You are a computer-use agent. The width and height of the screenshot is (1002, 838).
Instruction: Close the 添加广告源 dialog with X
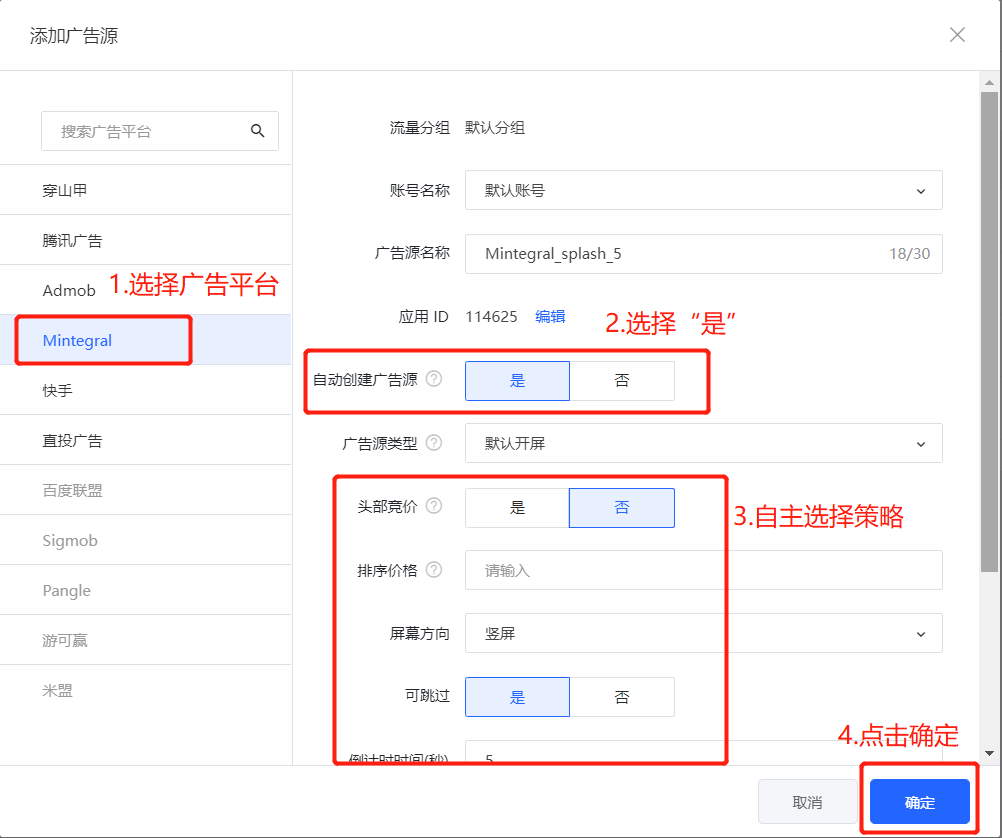(x=957, y=35)
